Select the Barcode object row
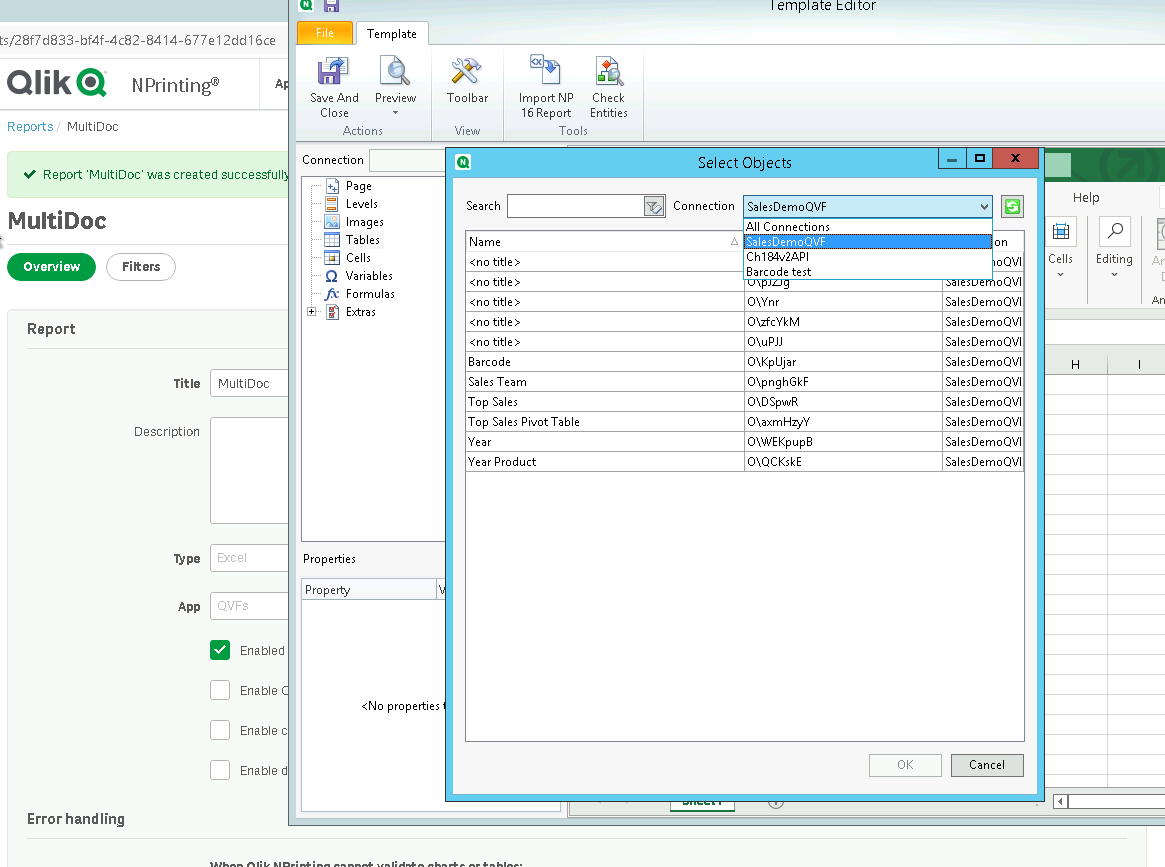Image resolution: width=1165 pixels, height=867 pixels. click(x=744, y=362)
